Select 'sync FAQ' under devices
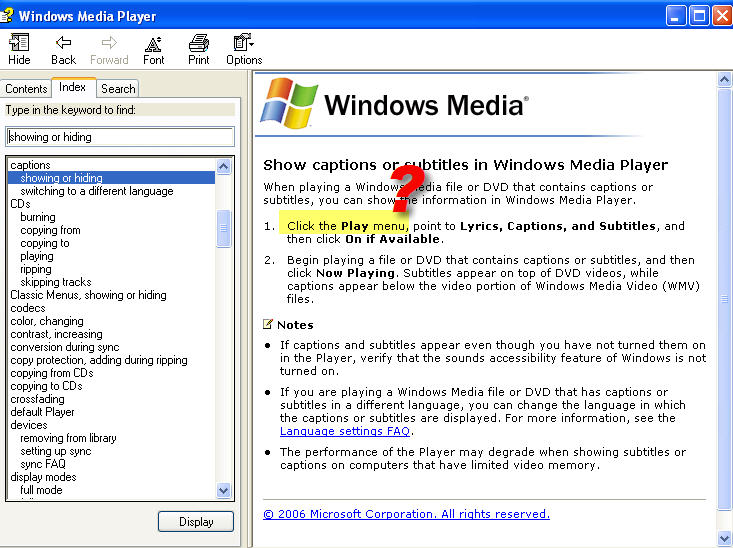This screenshot has width=733, height=548. click(42, 464)
